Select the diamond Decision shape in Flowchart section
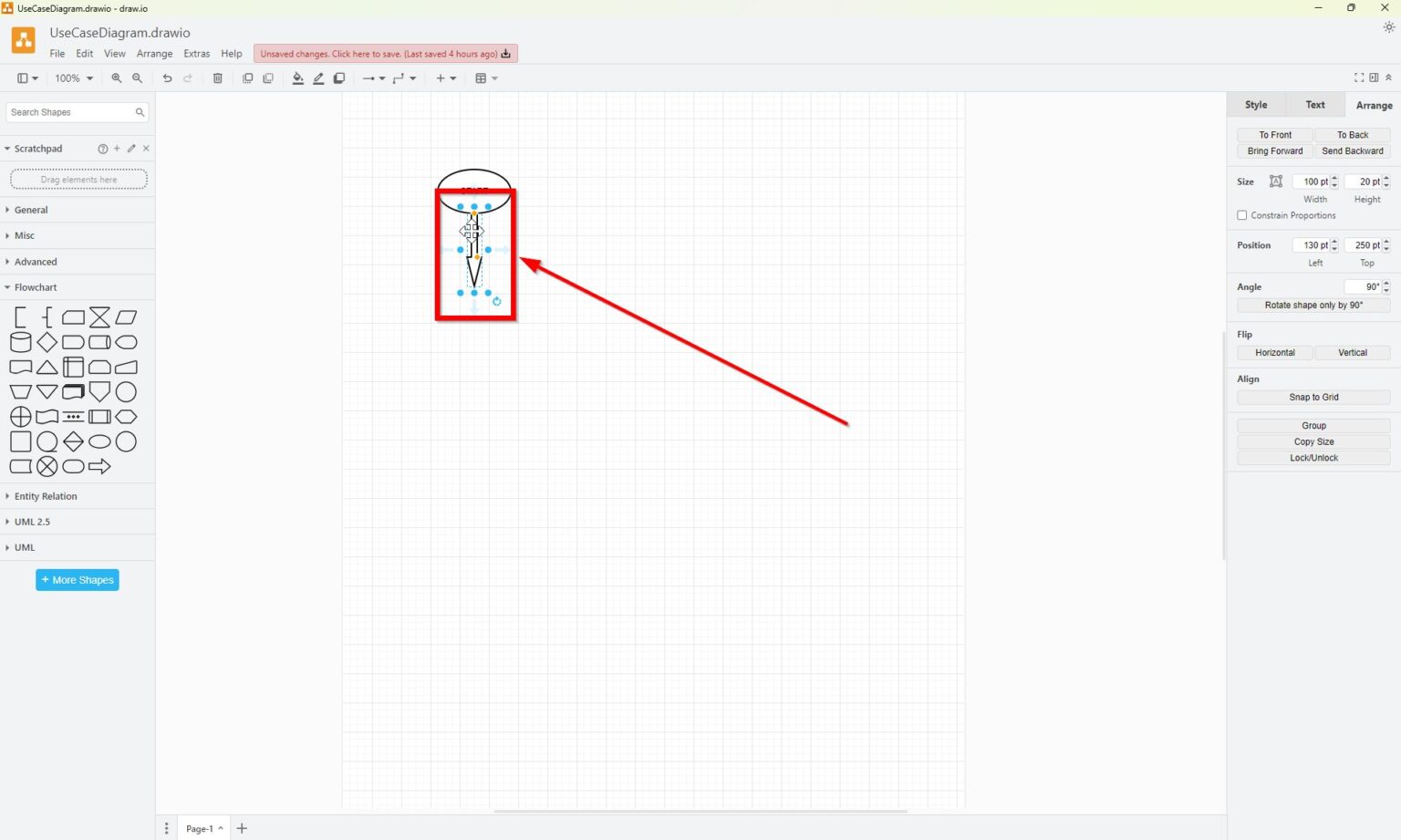This screenshot has height=840, width=1401. (x=47, y=342)
